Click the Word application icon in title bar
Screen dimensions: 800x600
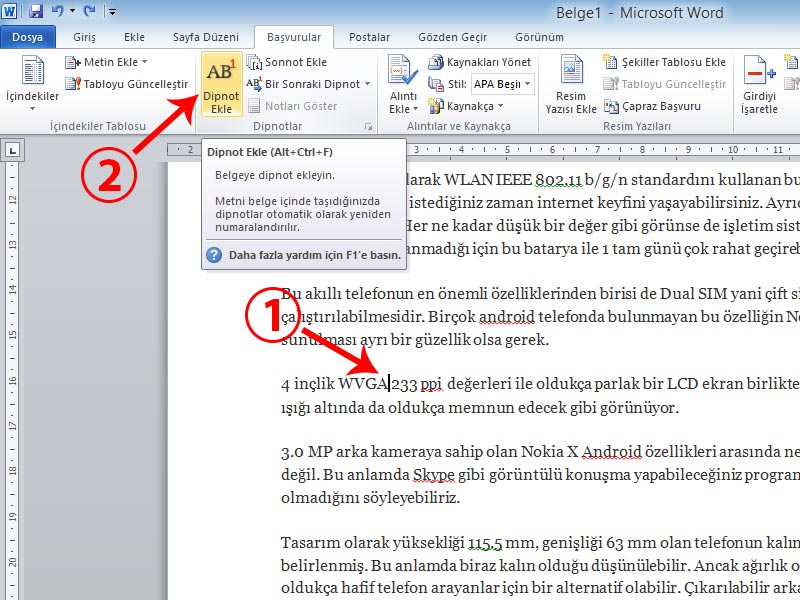[10, 11]
